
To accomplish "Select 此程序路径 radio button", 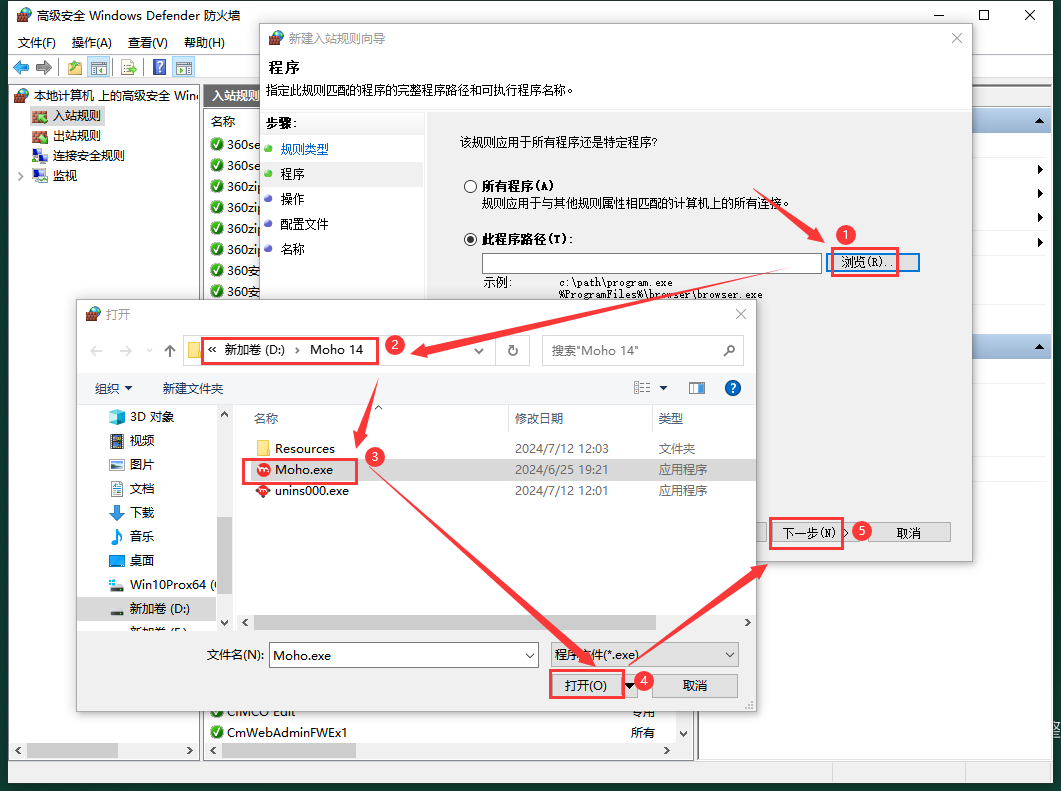I will pyautogui.click(x=470, y=240).
